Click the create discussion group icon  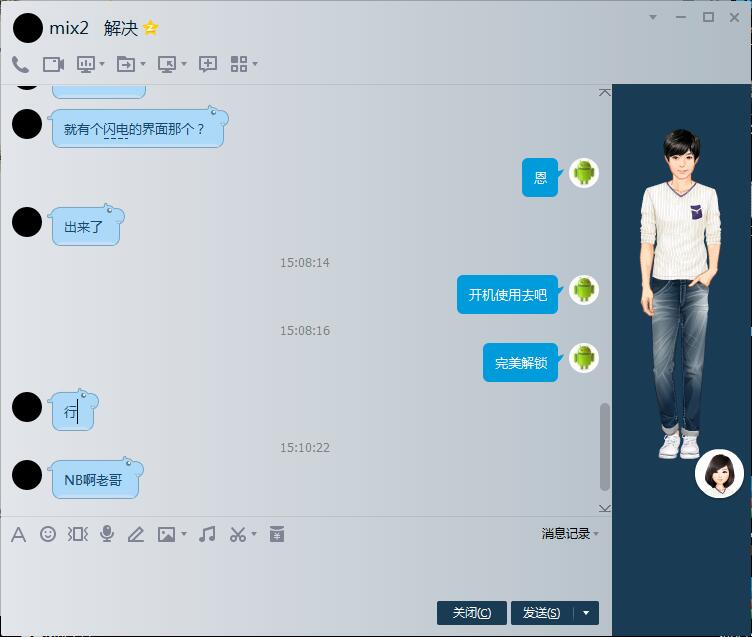pos(208,64)
